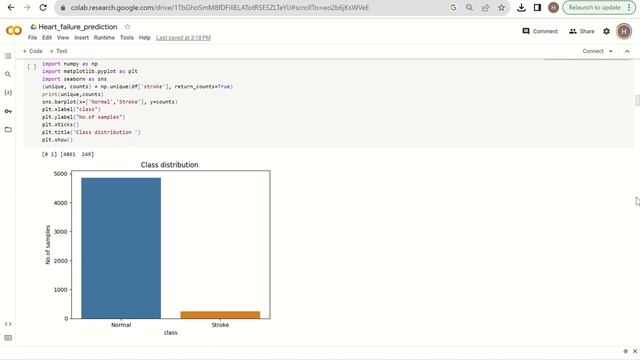Open the View menu
The image size is (640, 360).
[x=63, y=38]
